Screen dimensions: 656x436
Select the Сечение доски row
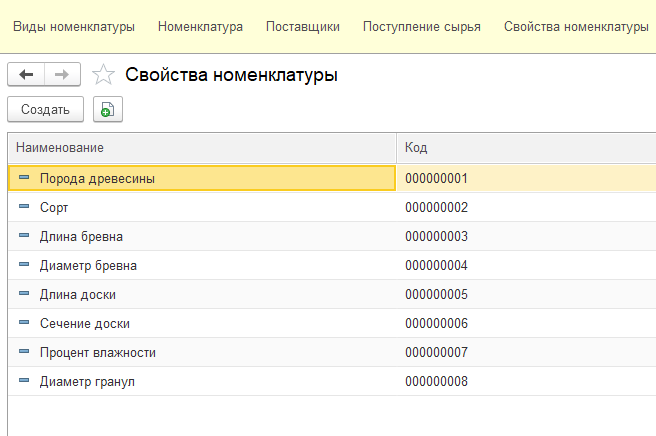click(84, 323)
